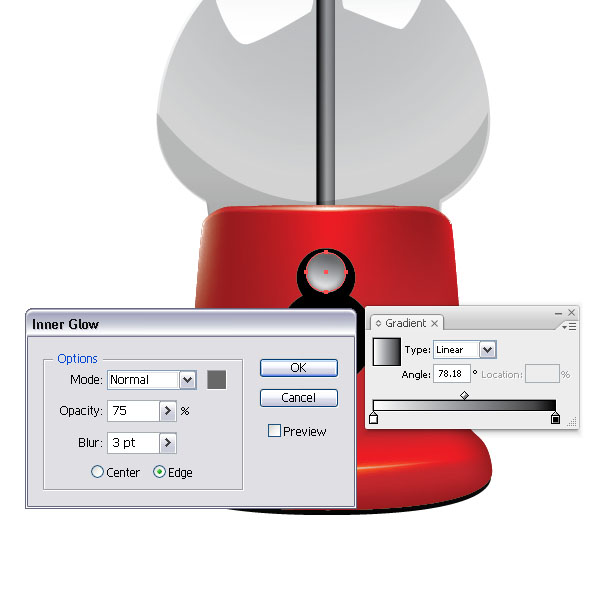Click OK in the Inner Glow dialog
Viewport: 600px width, 600px height.
(x=298, y=368)
